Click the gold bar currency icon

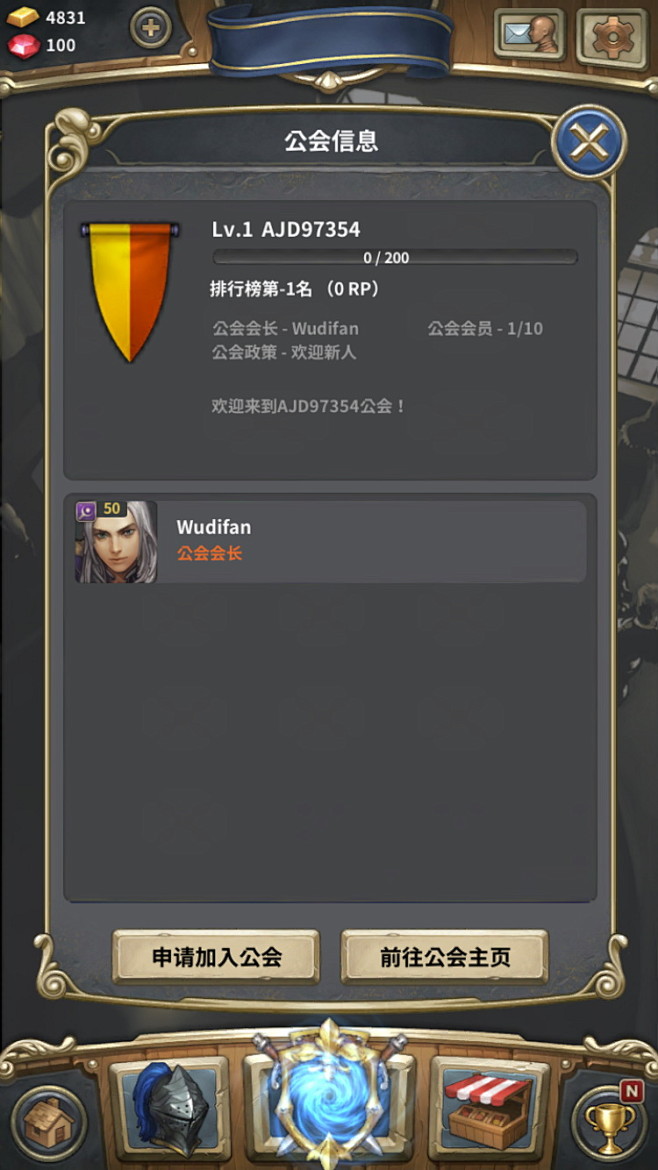(x=23, y=17)
